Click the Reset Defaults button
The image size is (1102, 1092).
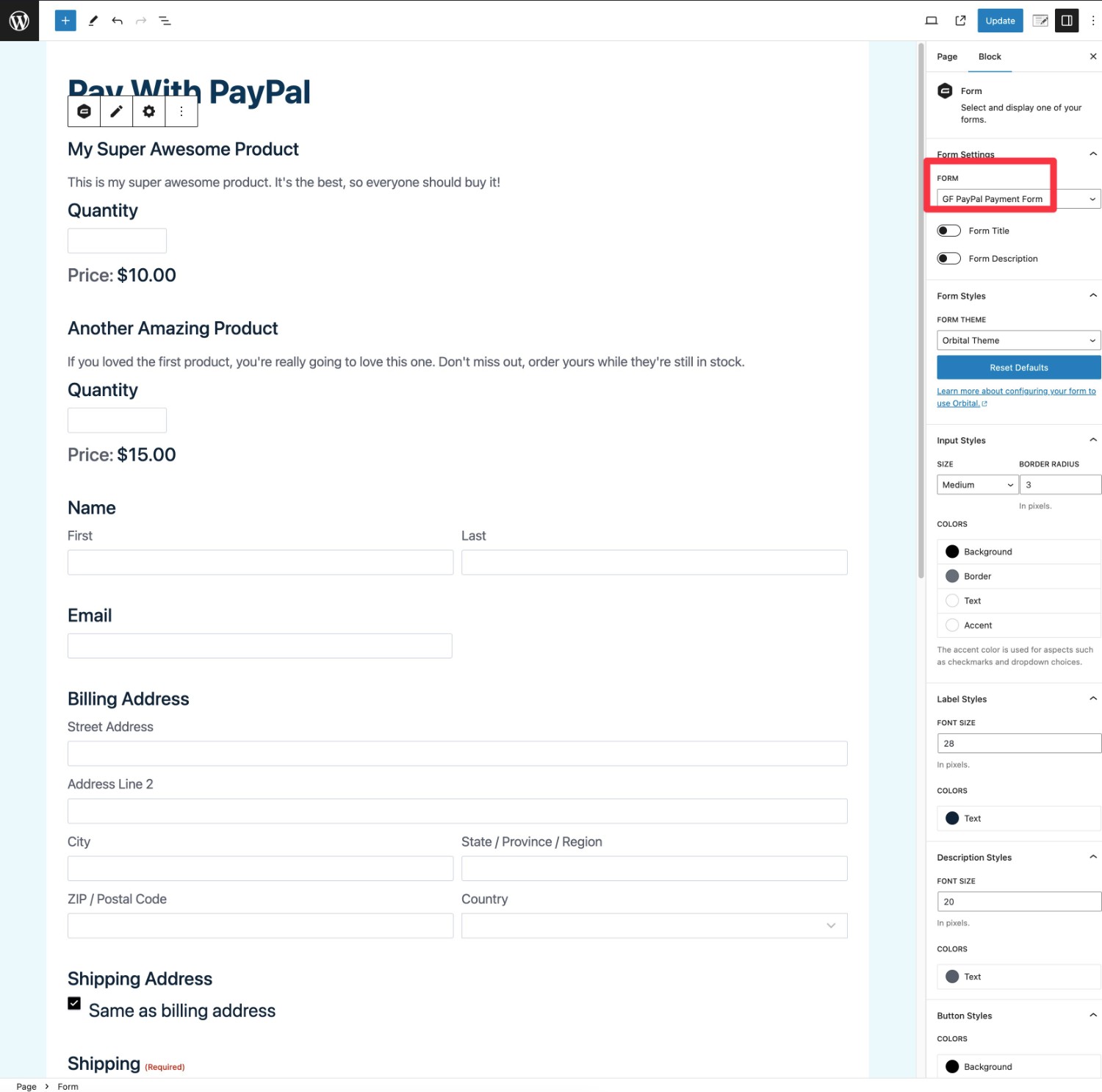[x=1019, y=367]
